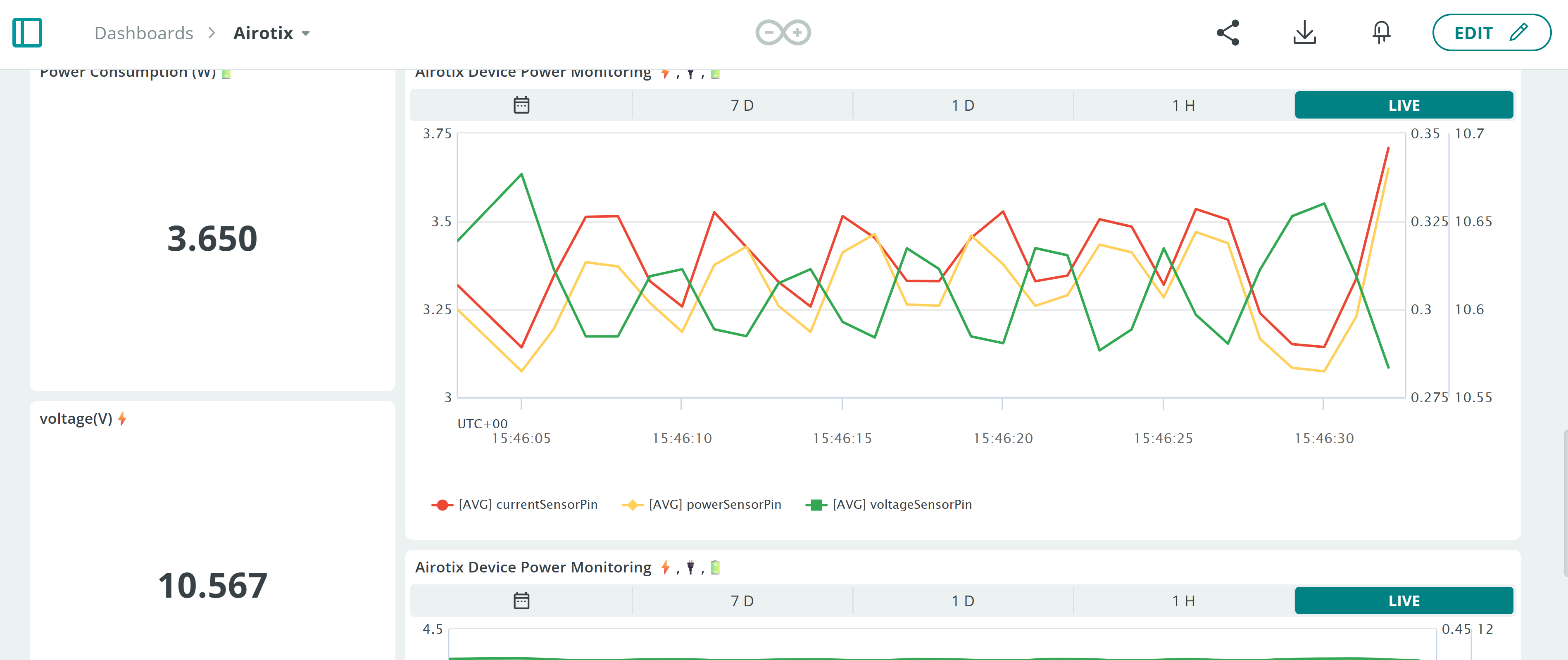Click lightning icon beside voltage(V) title

pos(122,418)
